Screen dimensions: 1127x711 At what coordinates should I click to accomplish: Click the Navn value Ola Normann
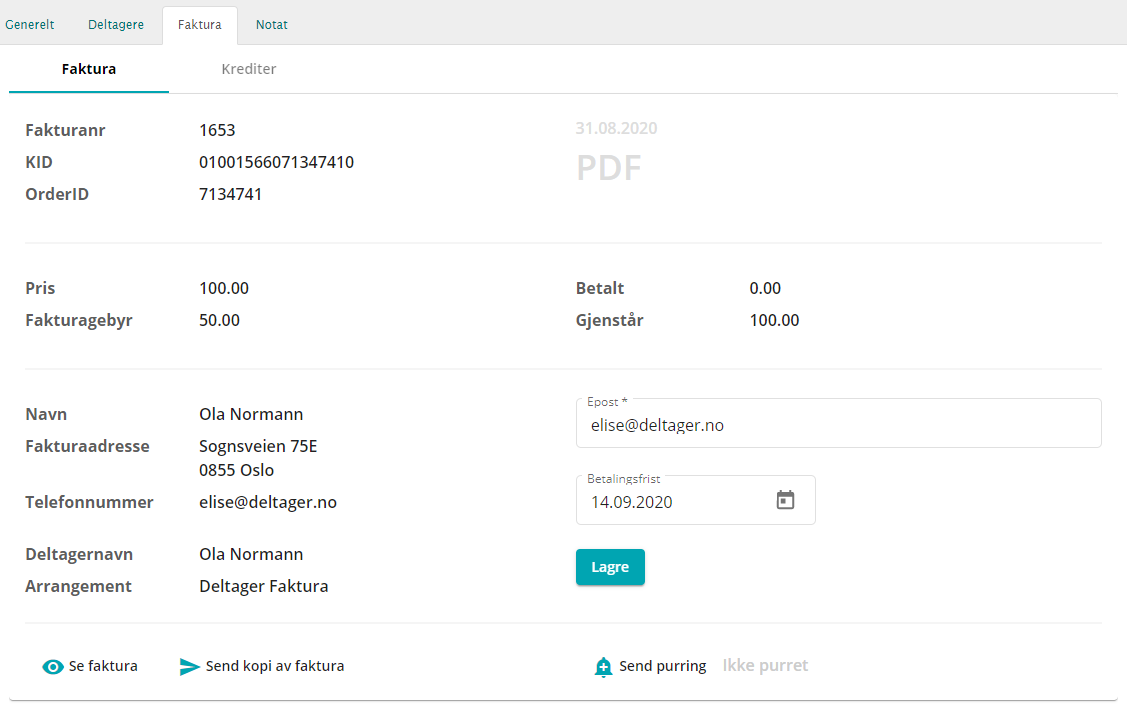[x=251, y=414]
